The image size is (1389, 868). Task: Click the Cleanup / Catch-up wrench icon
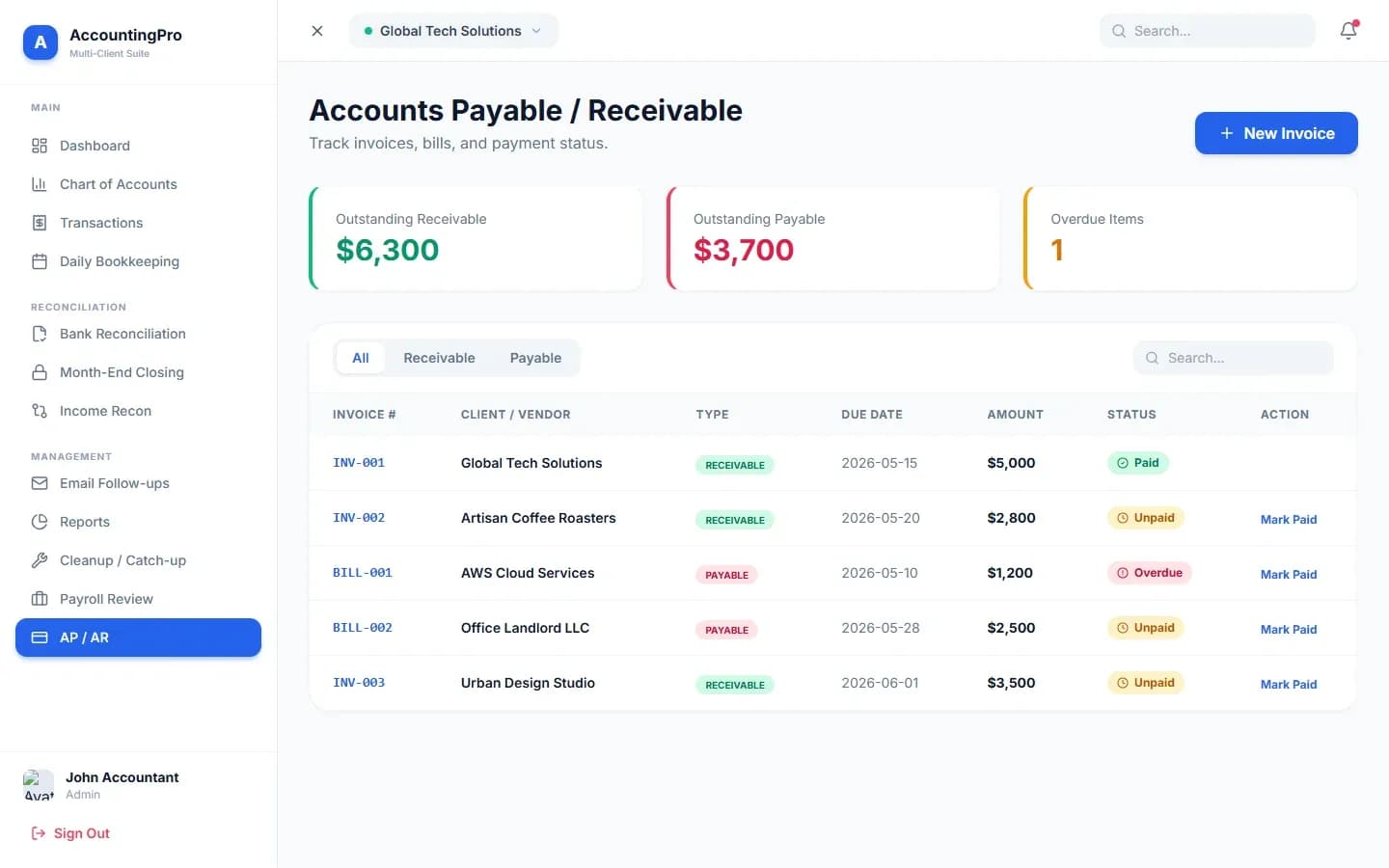pos(40,560)
